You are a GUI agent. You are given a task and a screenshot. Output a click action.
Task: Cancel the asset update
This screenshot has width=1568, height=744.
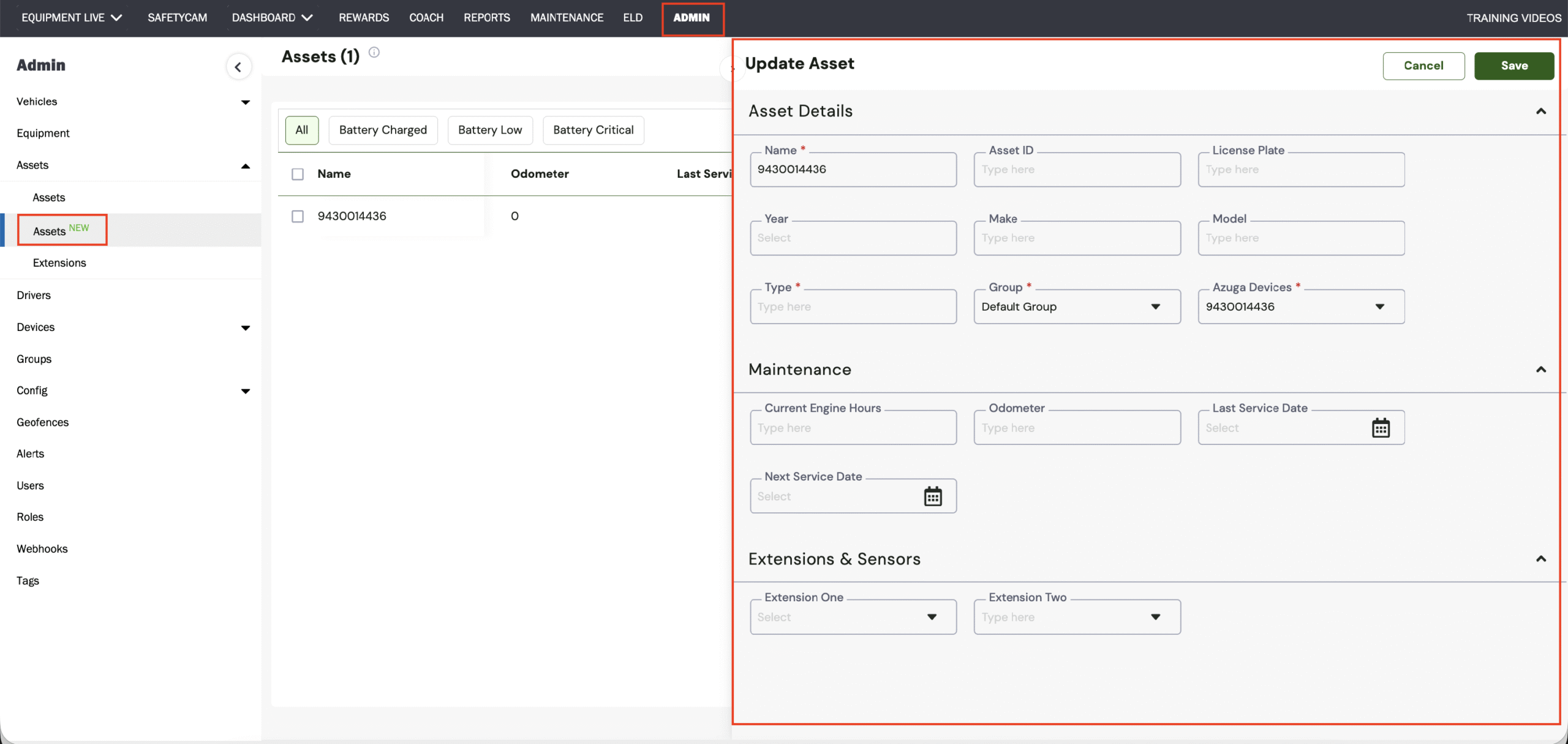tap(1423, 66)
